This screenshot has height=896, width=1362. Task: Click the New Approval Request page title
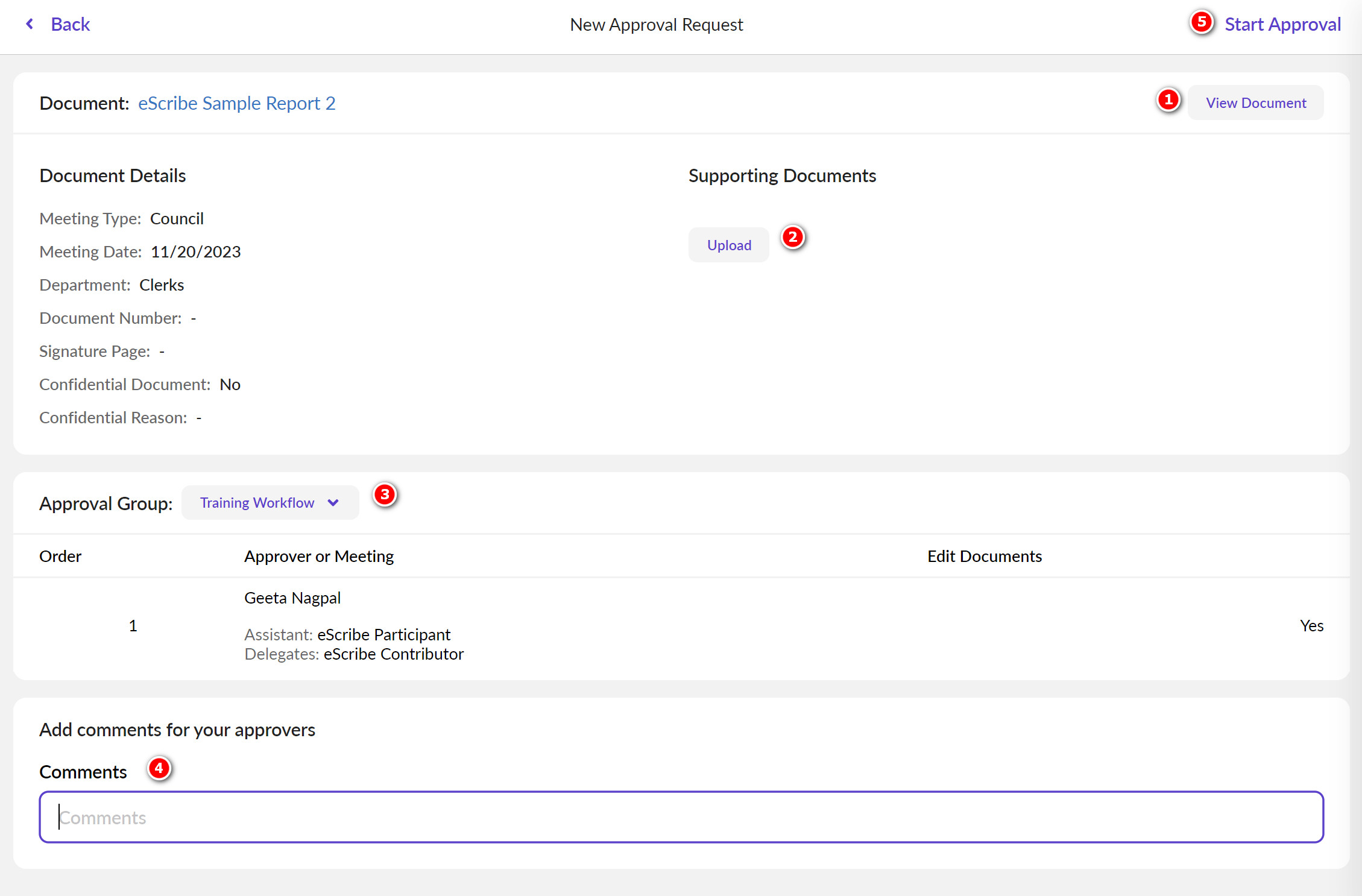[x=656, y=24]
